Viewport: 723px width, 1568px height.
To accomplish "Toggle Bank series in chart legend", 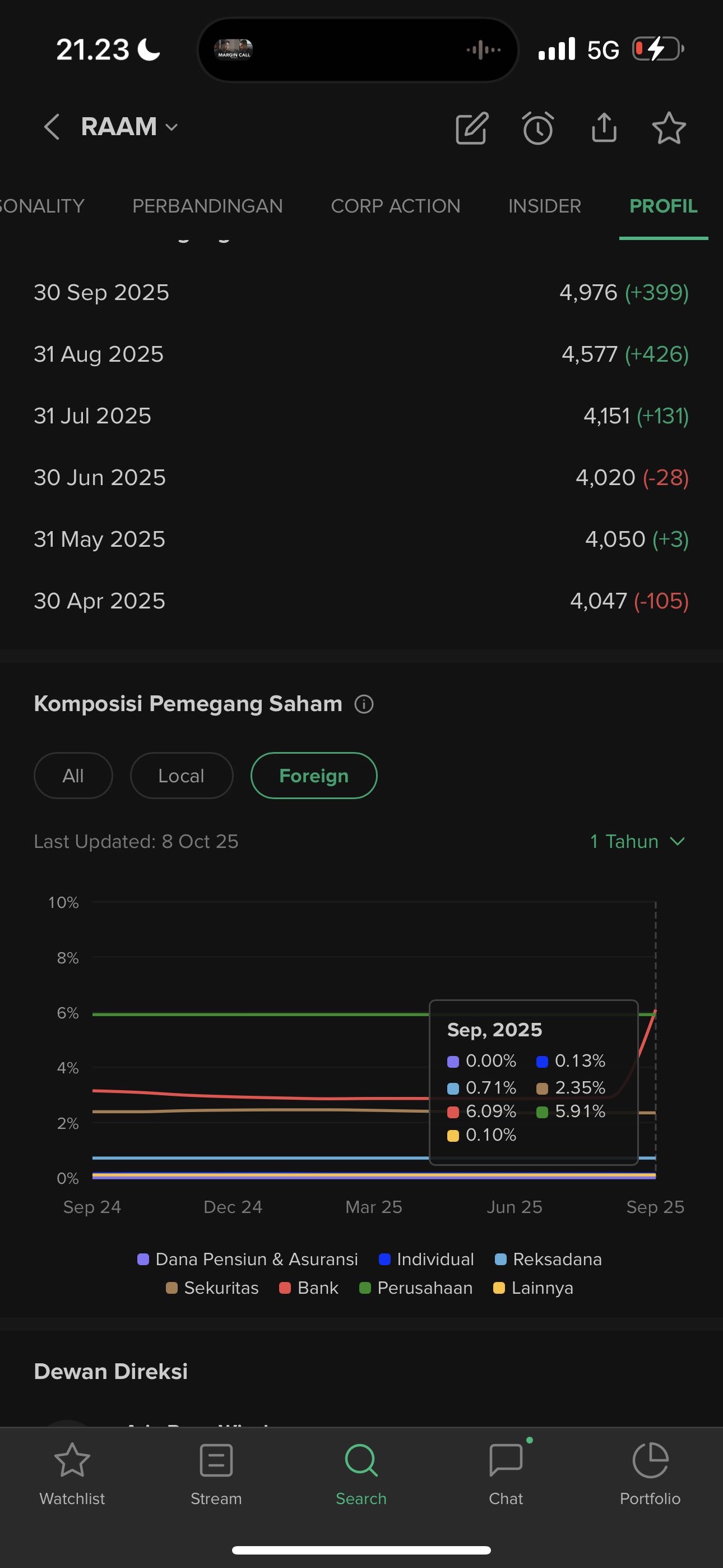I will 309,1288.
